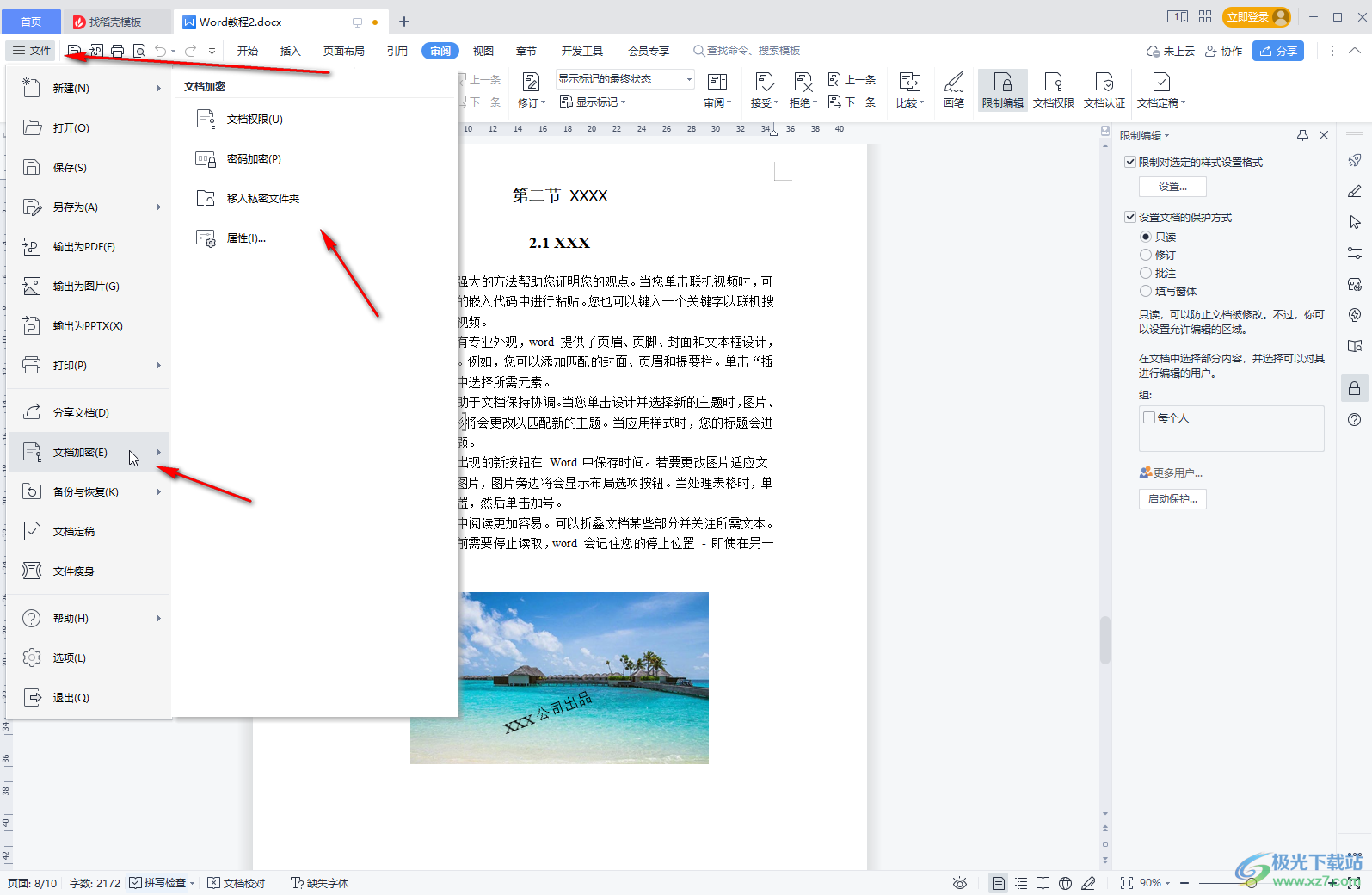Viewport: 1372px width, 895px height.
Task: Expand 另存为(A) submenu
Action: [159, 207]
